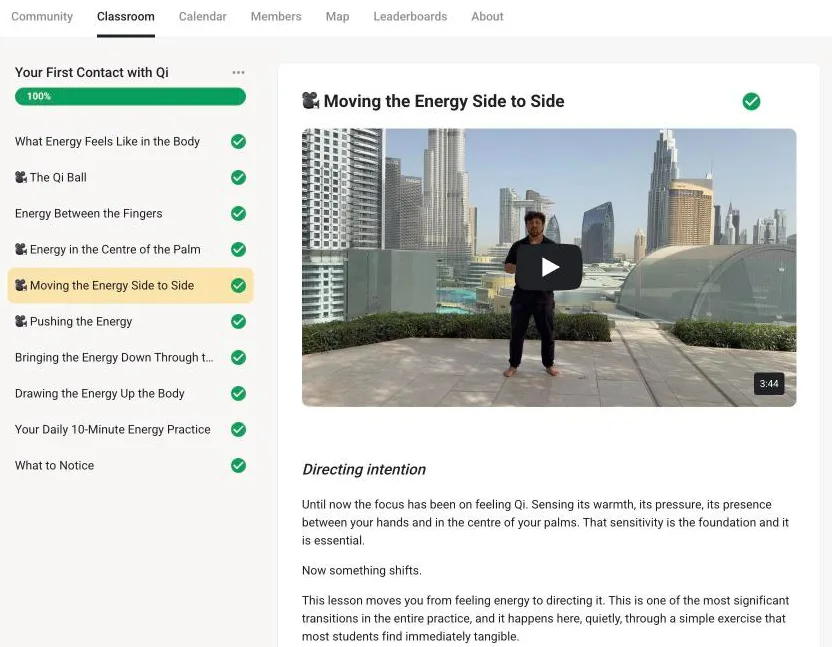This screenshot has height=647, width=832.
Task: Click the video thumbnail of the city skyline
Action: click(x=549, y=267)
